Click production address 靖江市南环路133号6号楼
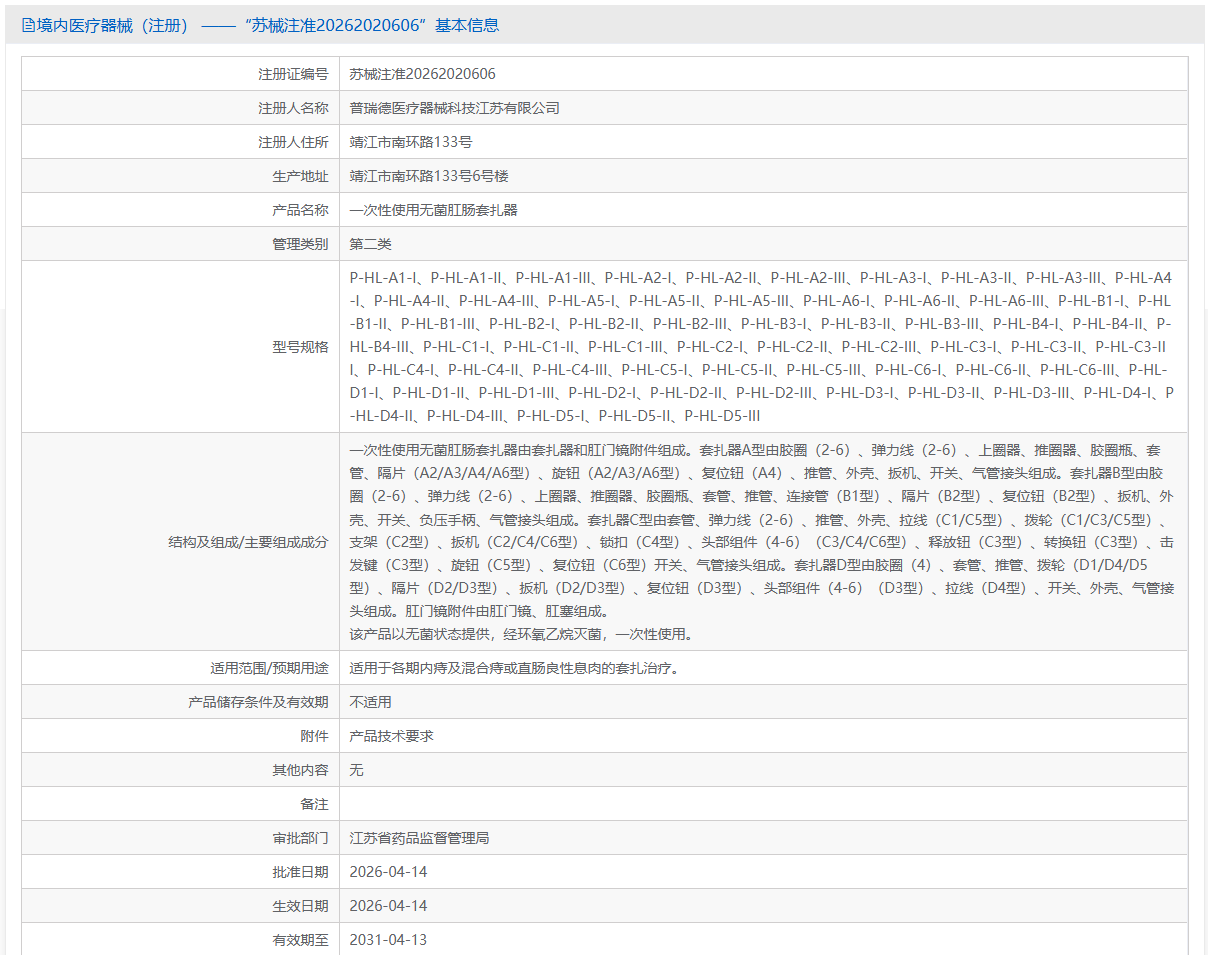Viewport: 1208px width, 955px height. pos(429,176)
